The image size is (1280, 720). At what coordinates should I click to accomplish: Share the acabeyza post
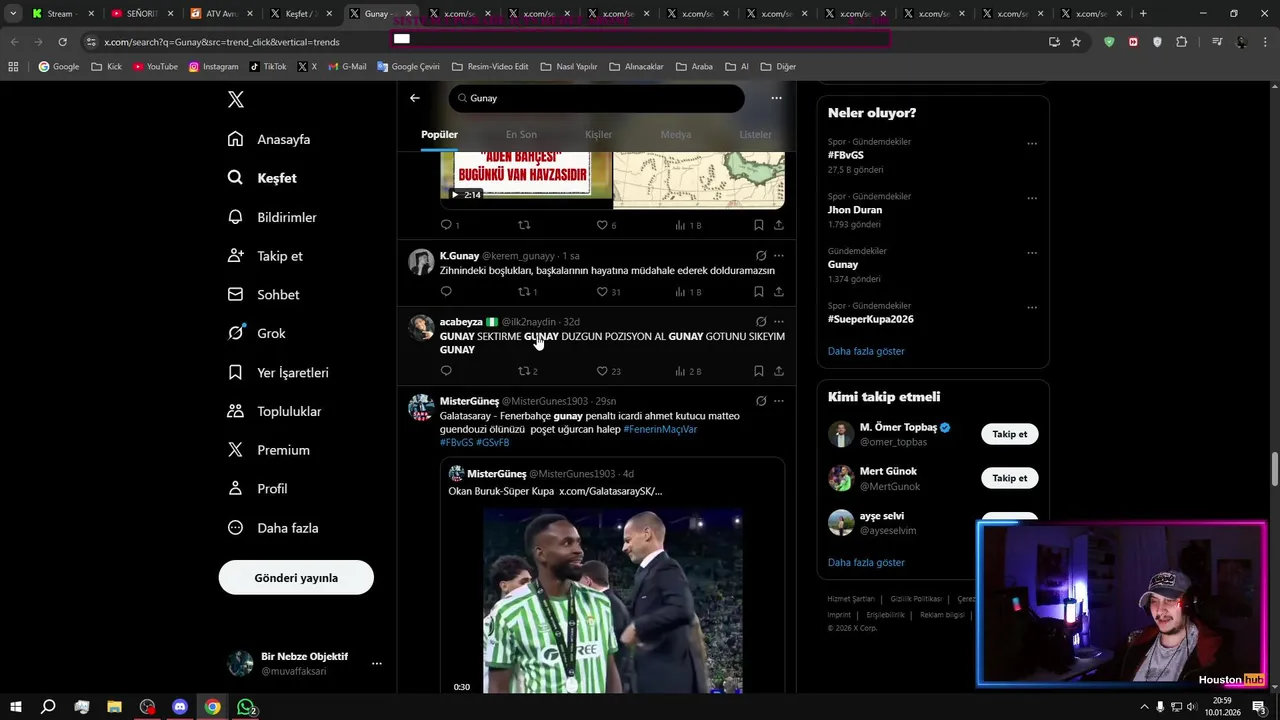778,371
